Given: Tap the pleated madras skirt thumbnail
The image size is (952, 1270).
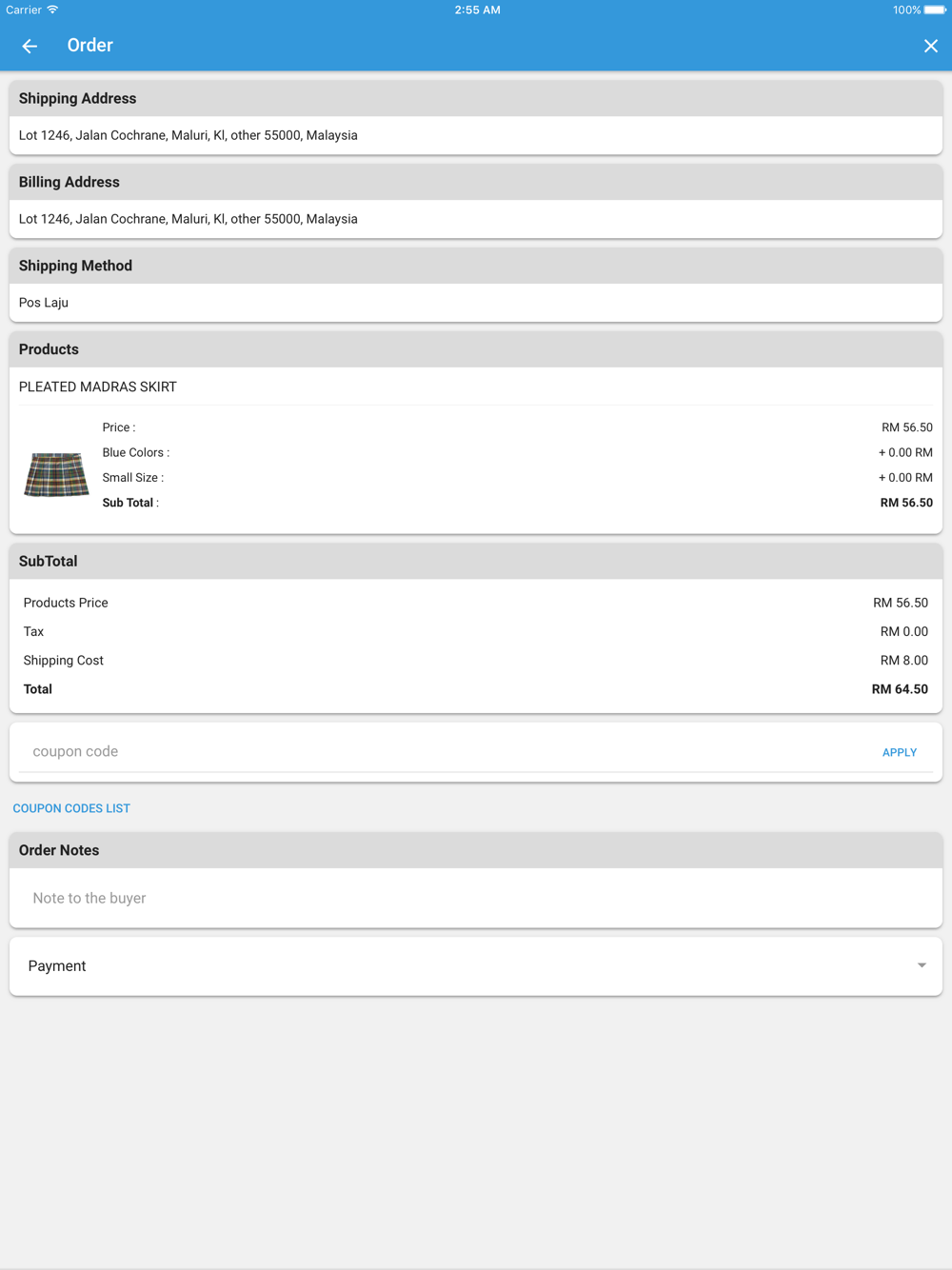Looking at the screenshot, I should [x=56, y=474].
